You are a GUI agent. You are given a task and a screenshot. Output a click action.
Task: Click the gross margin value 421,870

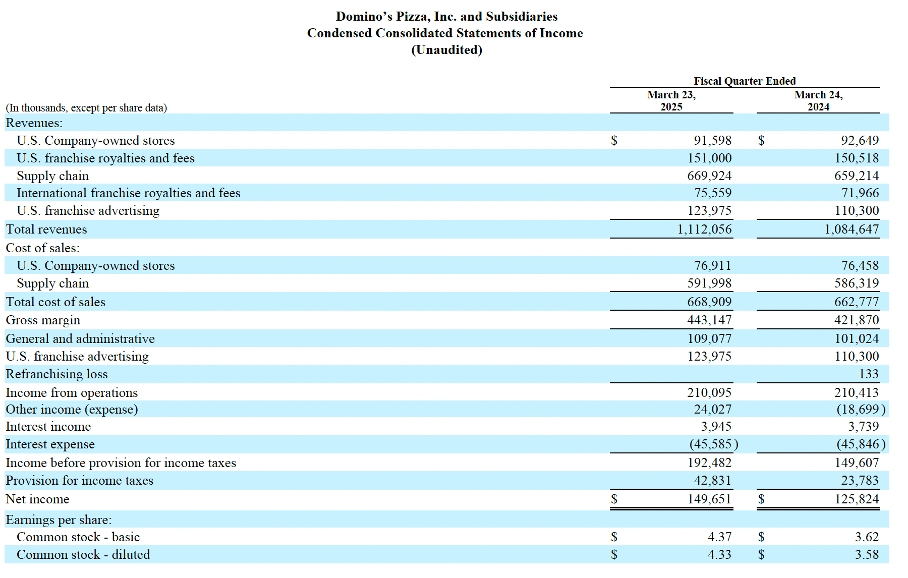pyautogui.click(x=856, y=320)
